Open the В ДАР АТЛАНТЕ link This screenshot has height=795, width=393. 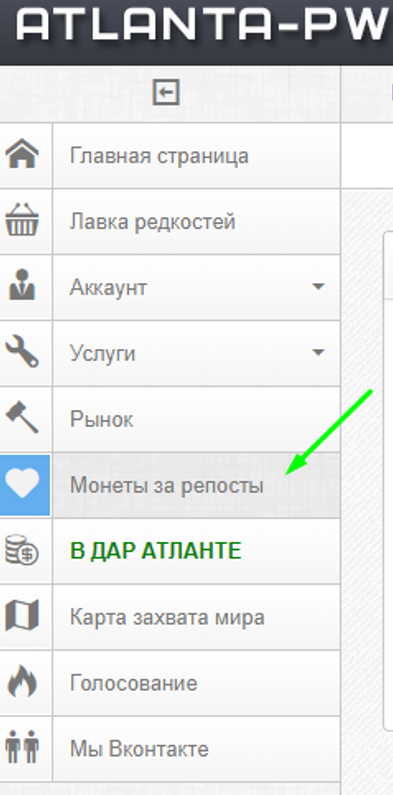196,551
